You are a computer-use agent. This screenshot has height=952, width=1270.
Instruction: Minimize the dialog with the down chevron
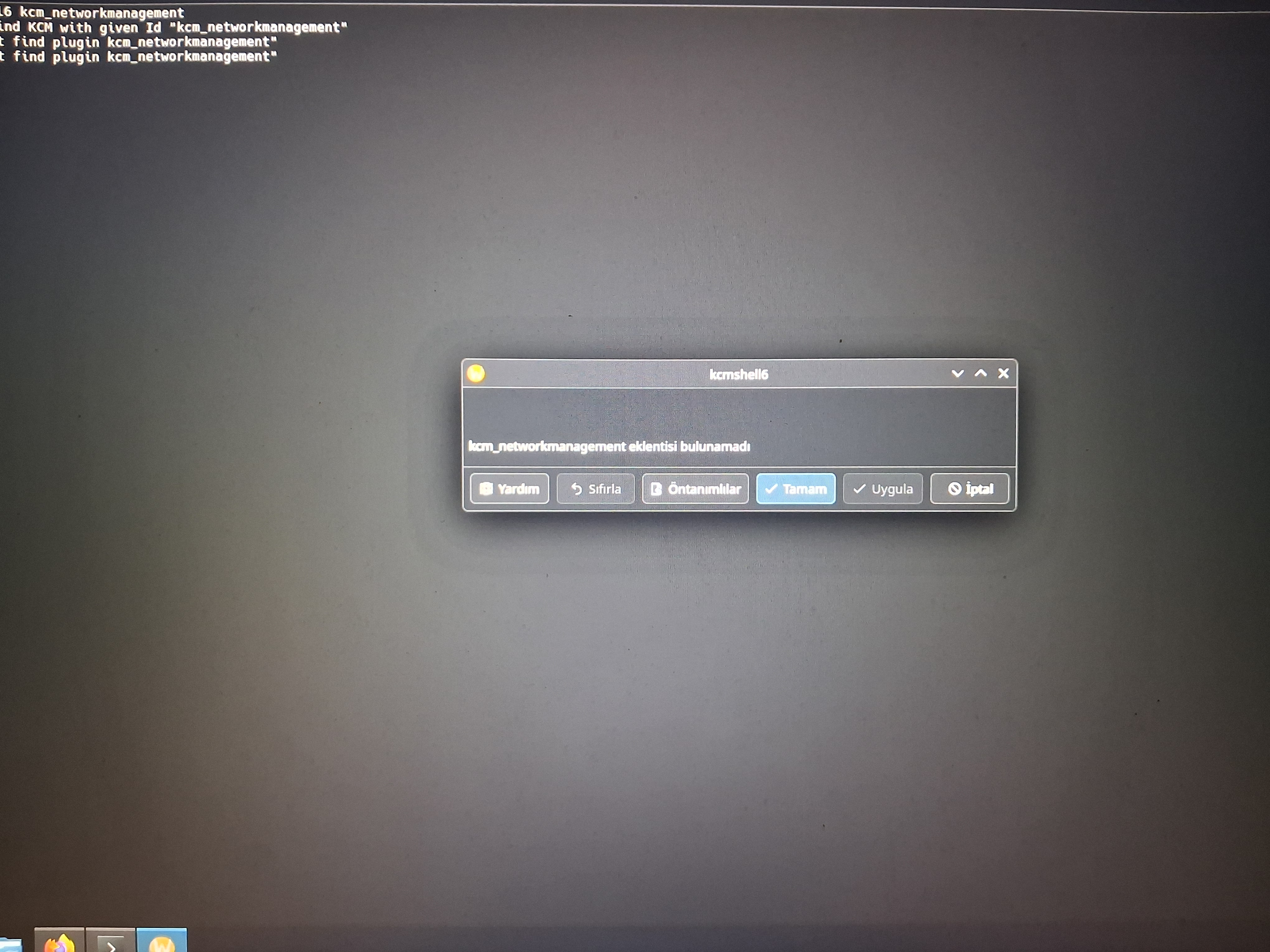pos(957,374)
